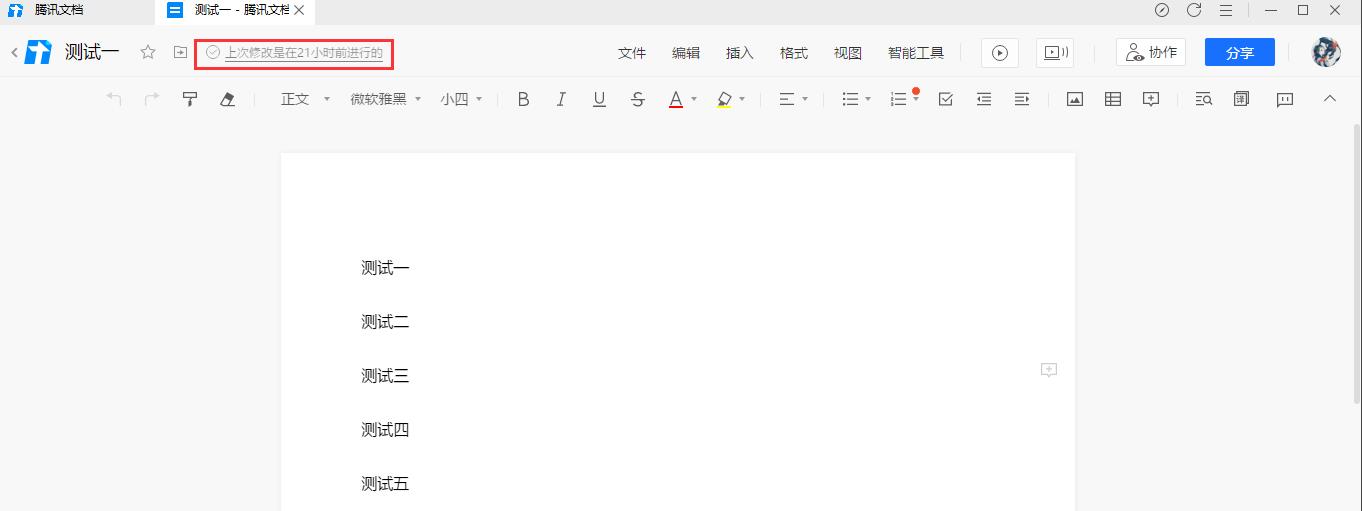Click the refresh icon in title bar
Viewport: 1362px width, 511px height.
[x=1194, y=10]
